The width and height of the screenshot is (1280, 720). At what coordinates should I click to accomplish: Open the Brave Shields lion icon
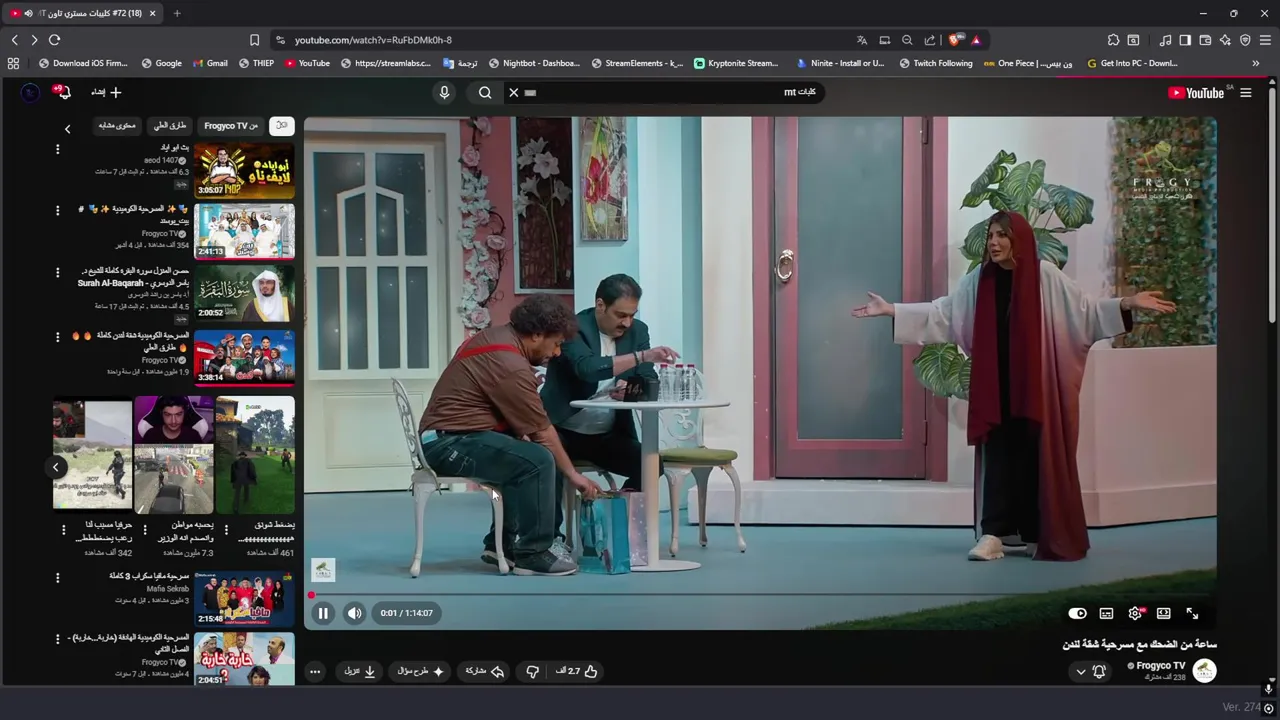pyautogui.click(x=955, y=40)
